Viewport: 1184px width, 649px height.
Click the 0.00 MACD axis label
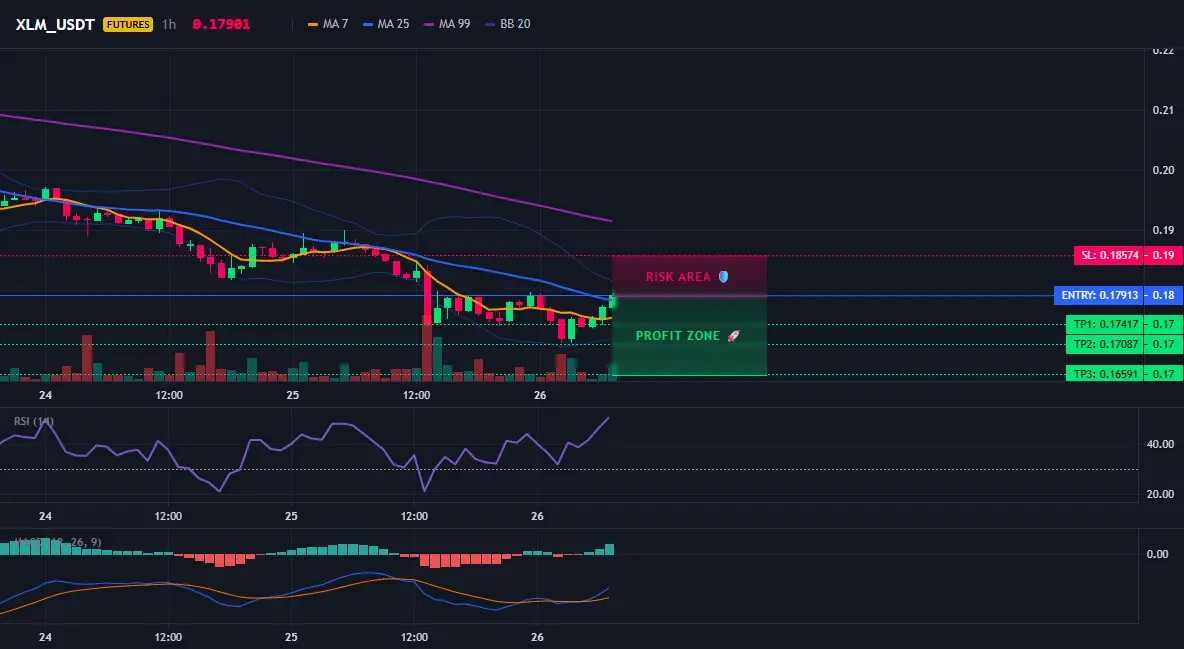[1158, 554]
